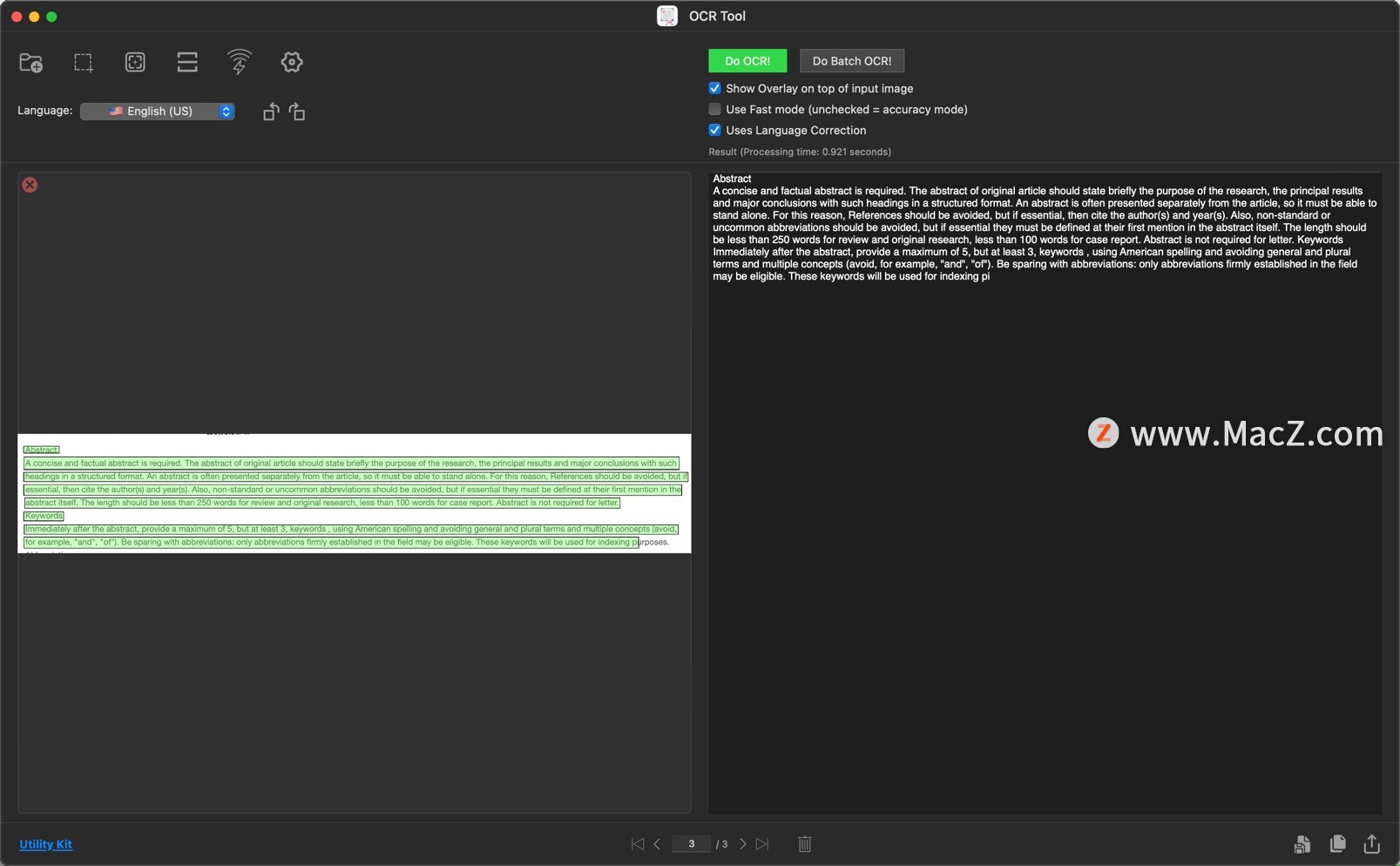Viewport: 1400px width, 866px height.
Task: Click the save result document icon
Action: tap(1302, 844)
